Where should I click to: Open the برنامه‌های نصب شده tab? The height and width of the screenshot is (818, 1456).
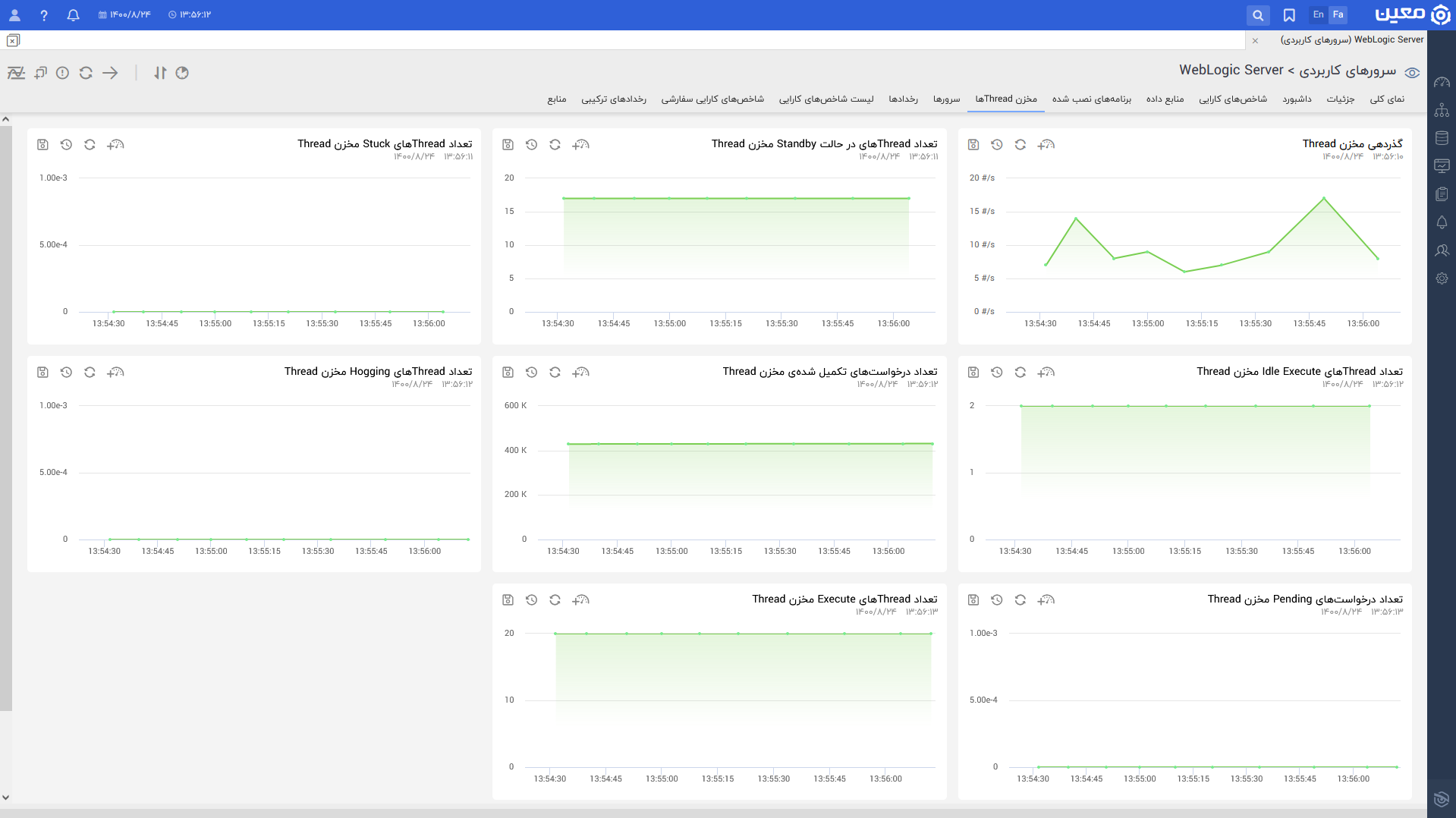click(1092, 99)
